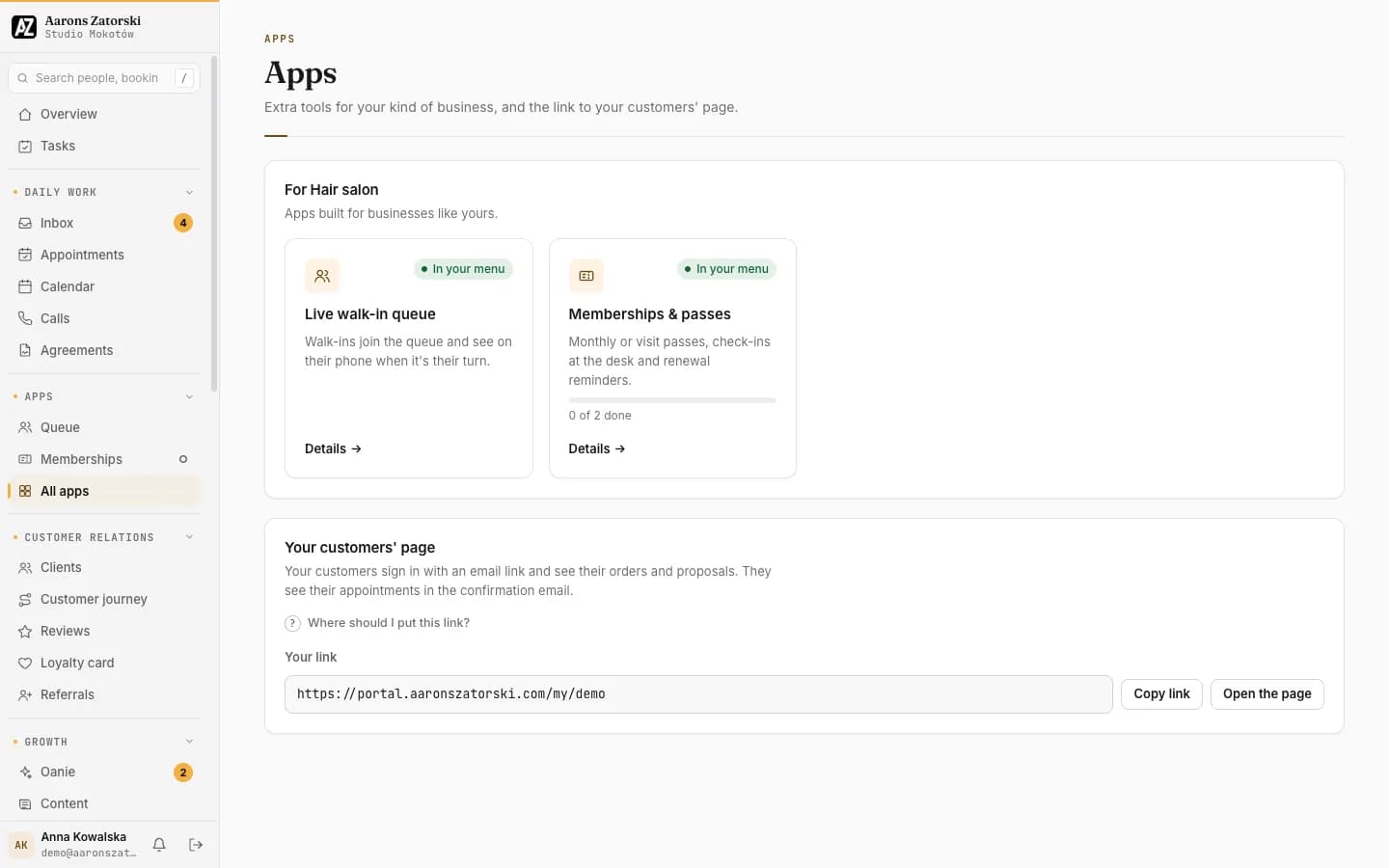Click the AK user avatar

21,845
